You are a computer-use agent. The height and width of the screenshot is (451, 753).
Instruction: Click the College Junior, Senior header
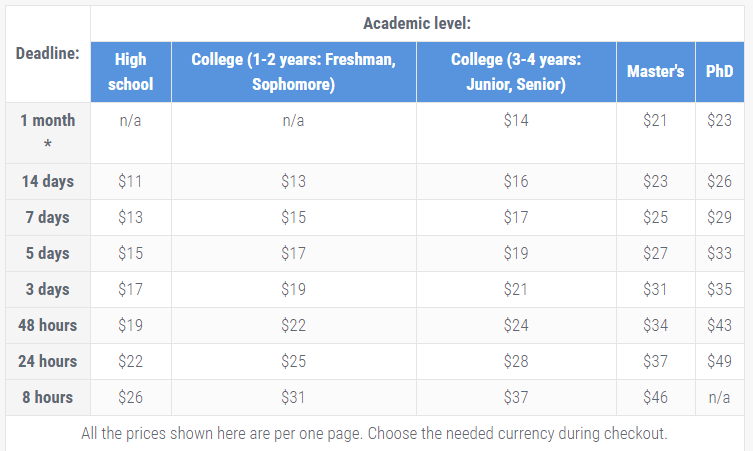[x=516, y=72]
